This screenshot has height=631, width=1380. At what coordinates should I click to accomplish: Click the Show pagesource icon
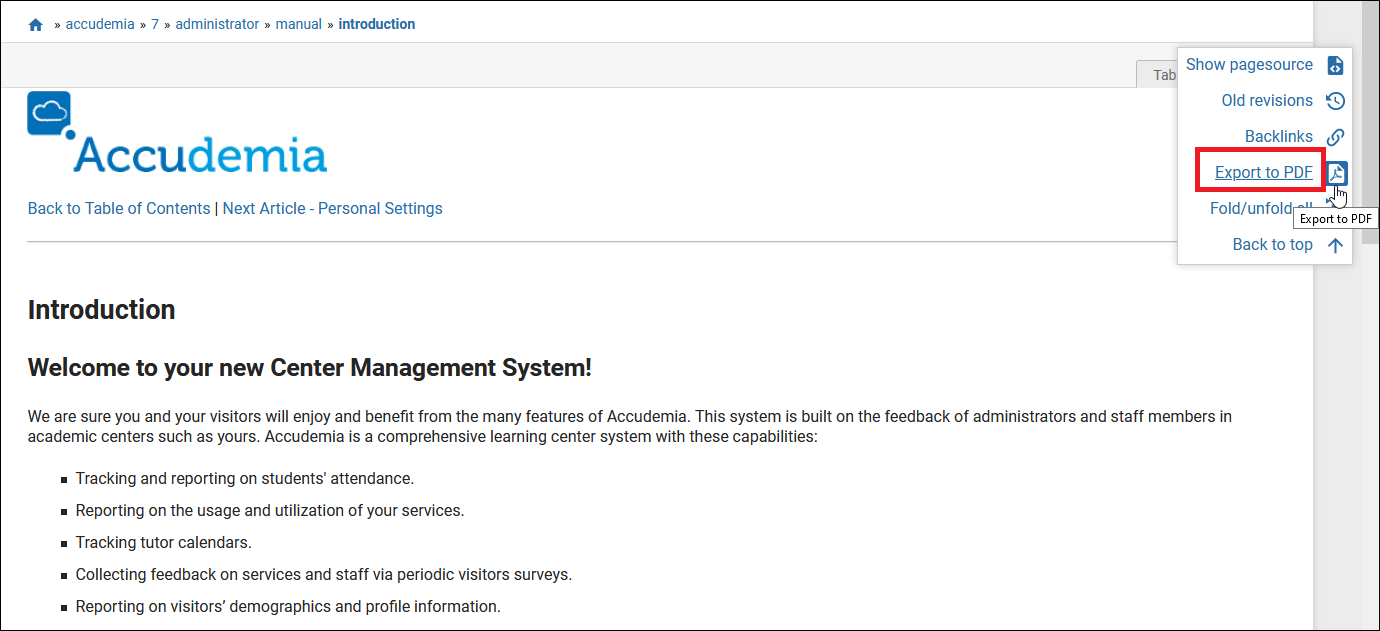coord(1335,65)
